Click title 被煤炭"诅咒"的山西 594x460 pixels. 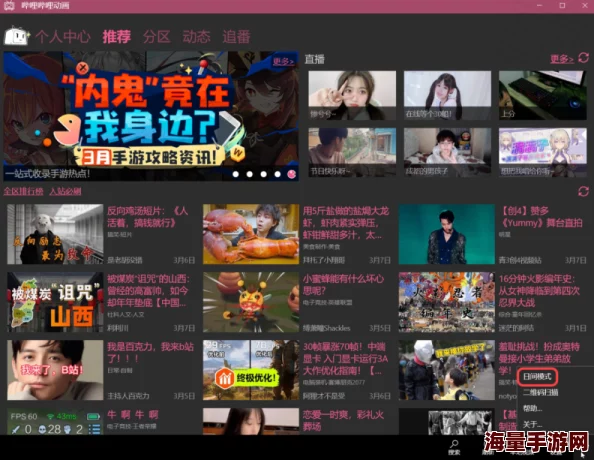(148, 291)
